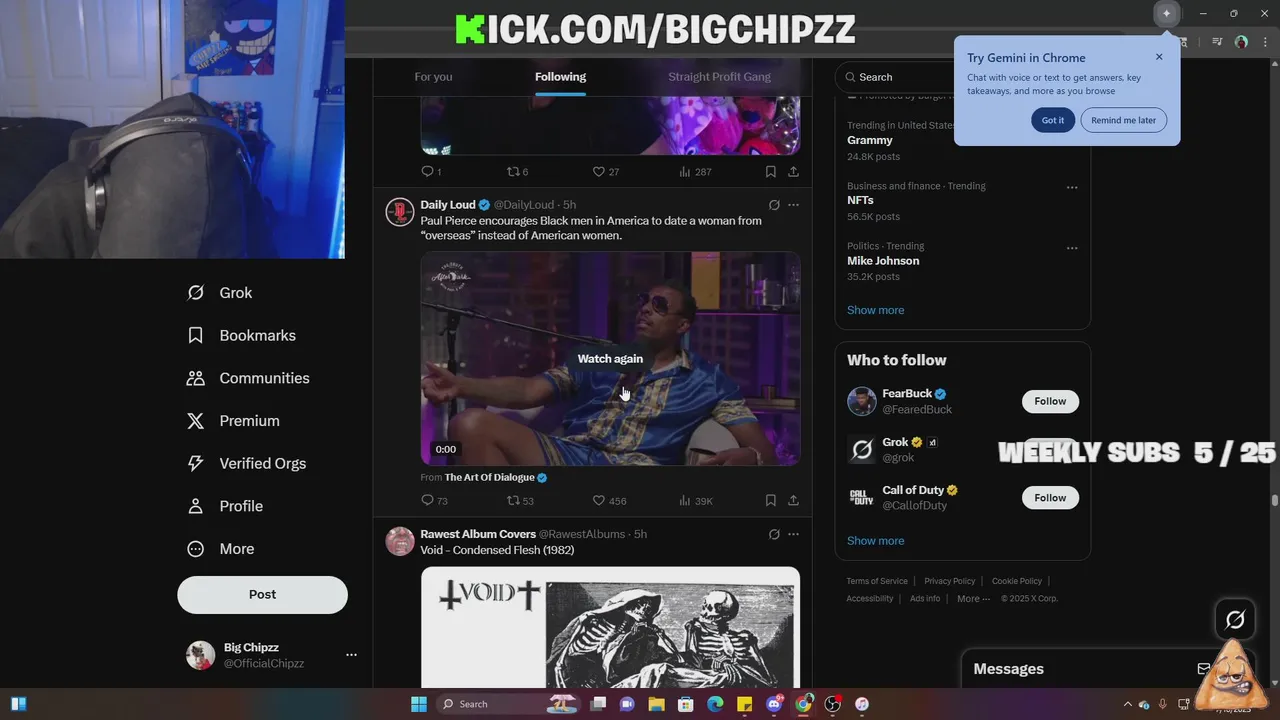Viewport: 1280px width, 720px height.
Task: Open File Explorer from the taskbar
Action: coord(656,704)
